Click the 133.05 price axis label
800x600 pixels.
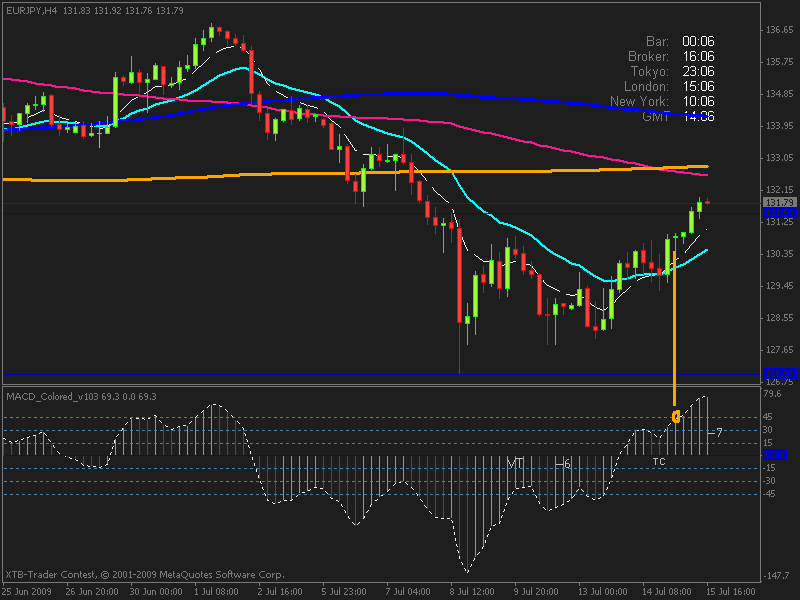tap(779, 158)
